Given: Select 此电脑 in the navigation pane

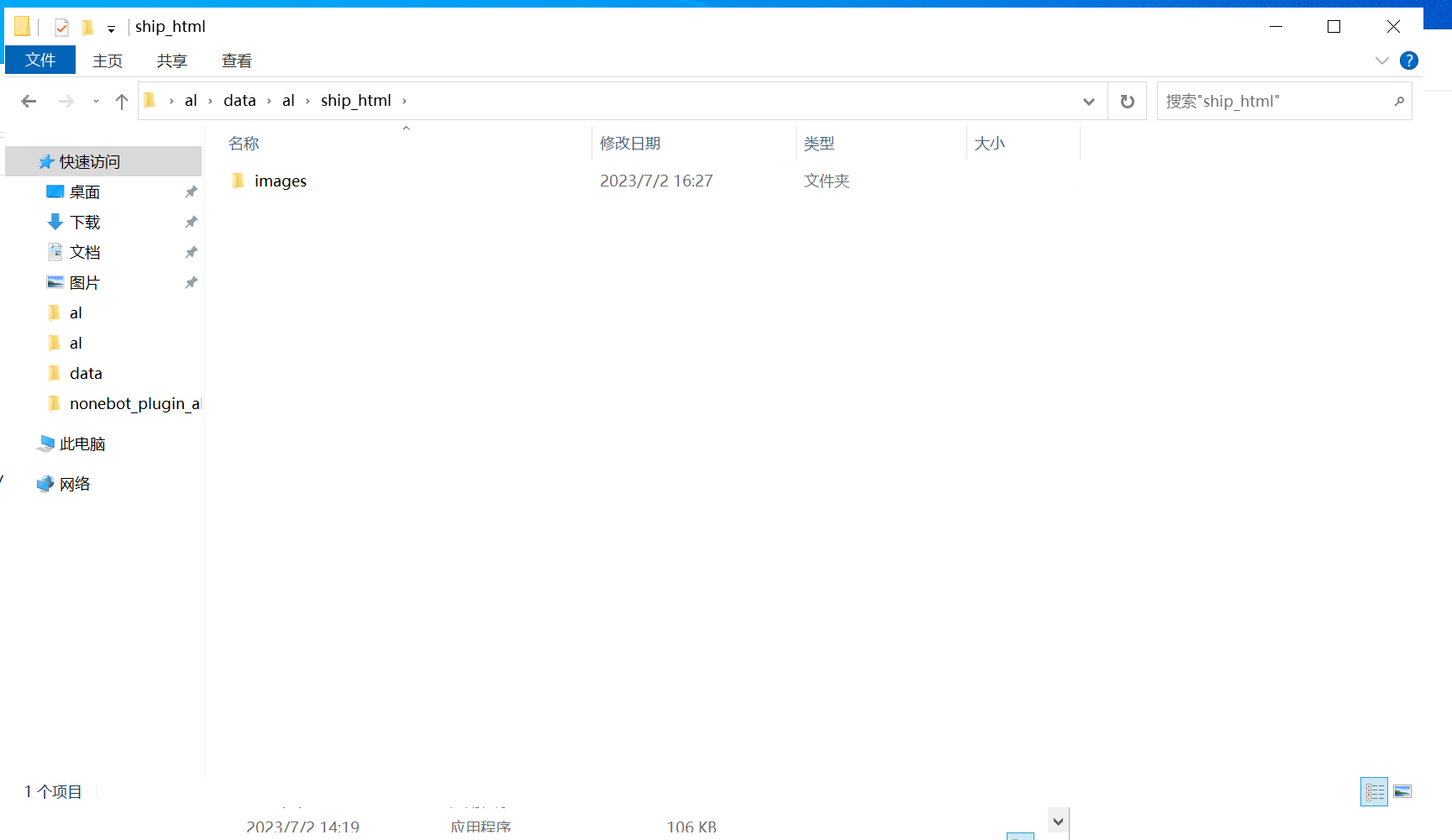Looking at the screenshot, I should [80, 444].
